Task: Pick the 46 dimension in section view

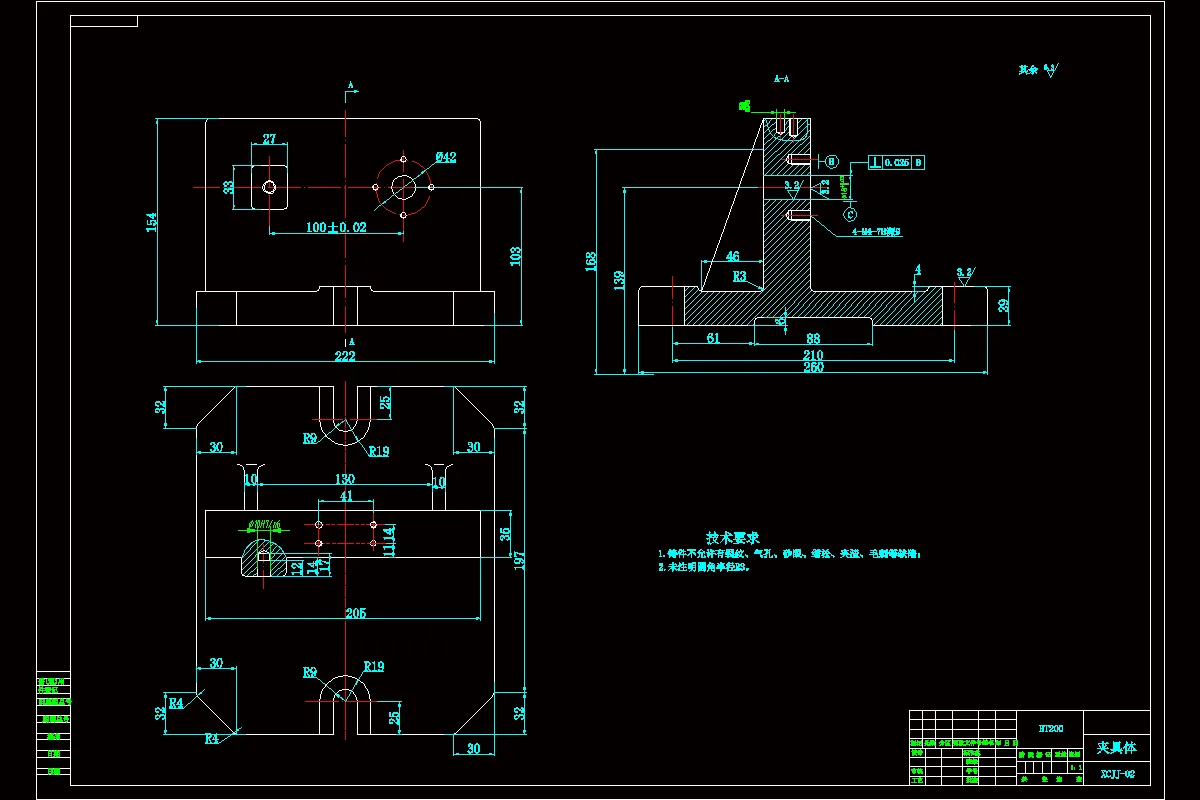Action: (x=732, y=257)
